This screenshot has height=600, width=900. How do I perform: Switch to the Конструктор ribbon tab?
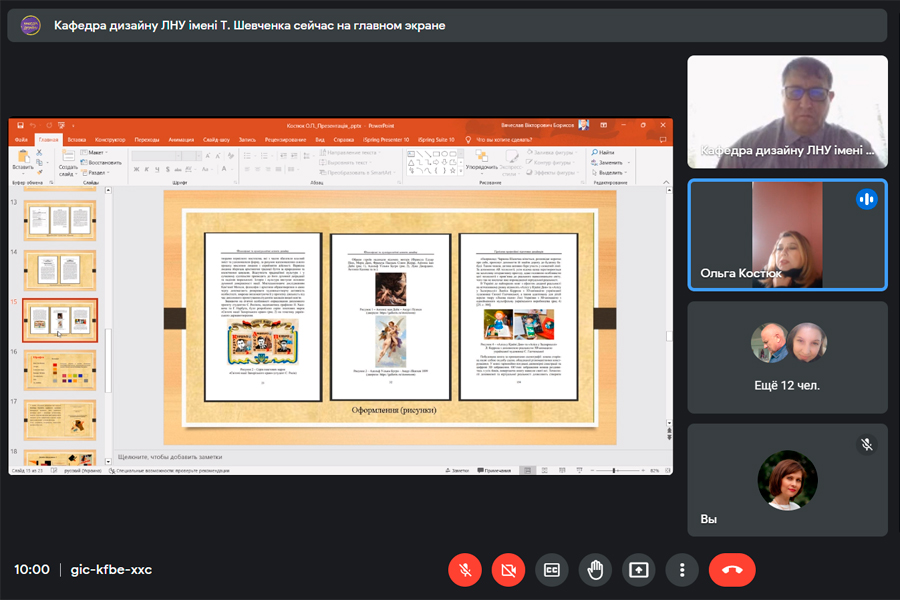click(110, 140)
